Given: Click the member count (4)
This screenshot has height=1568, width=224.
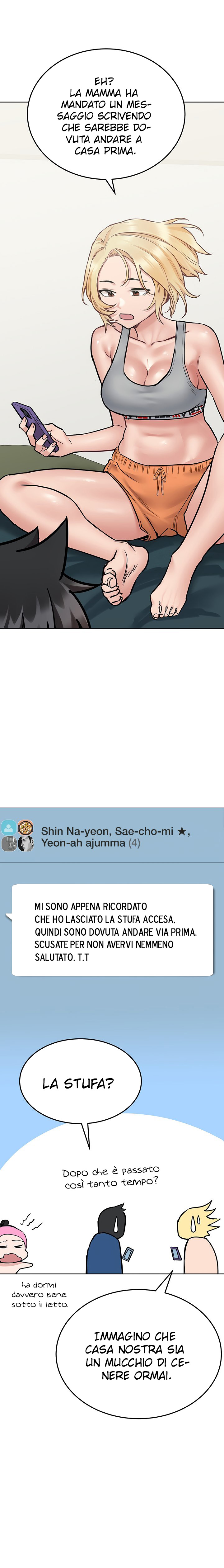Looking at the screenshot, I should pos(134,843).
